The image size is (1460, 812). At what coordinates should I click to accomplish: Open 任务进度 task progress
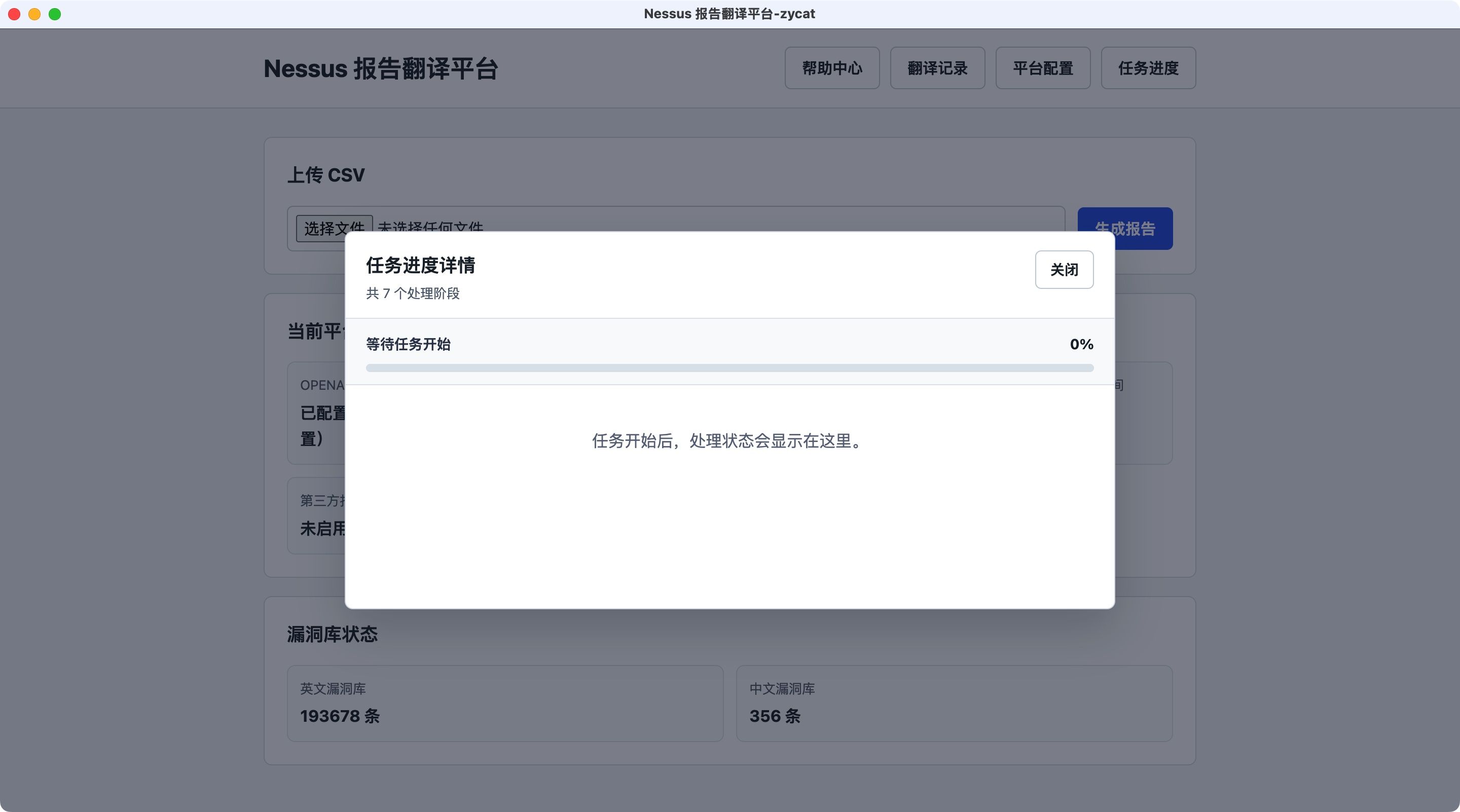[x=1148, y=68]
